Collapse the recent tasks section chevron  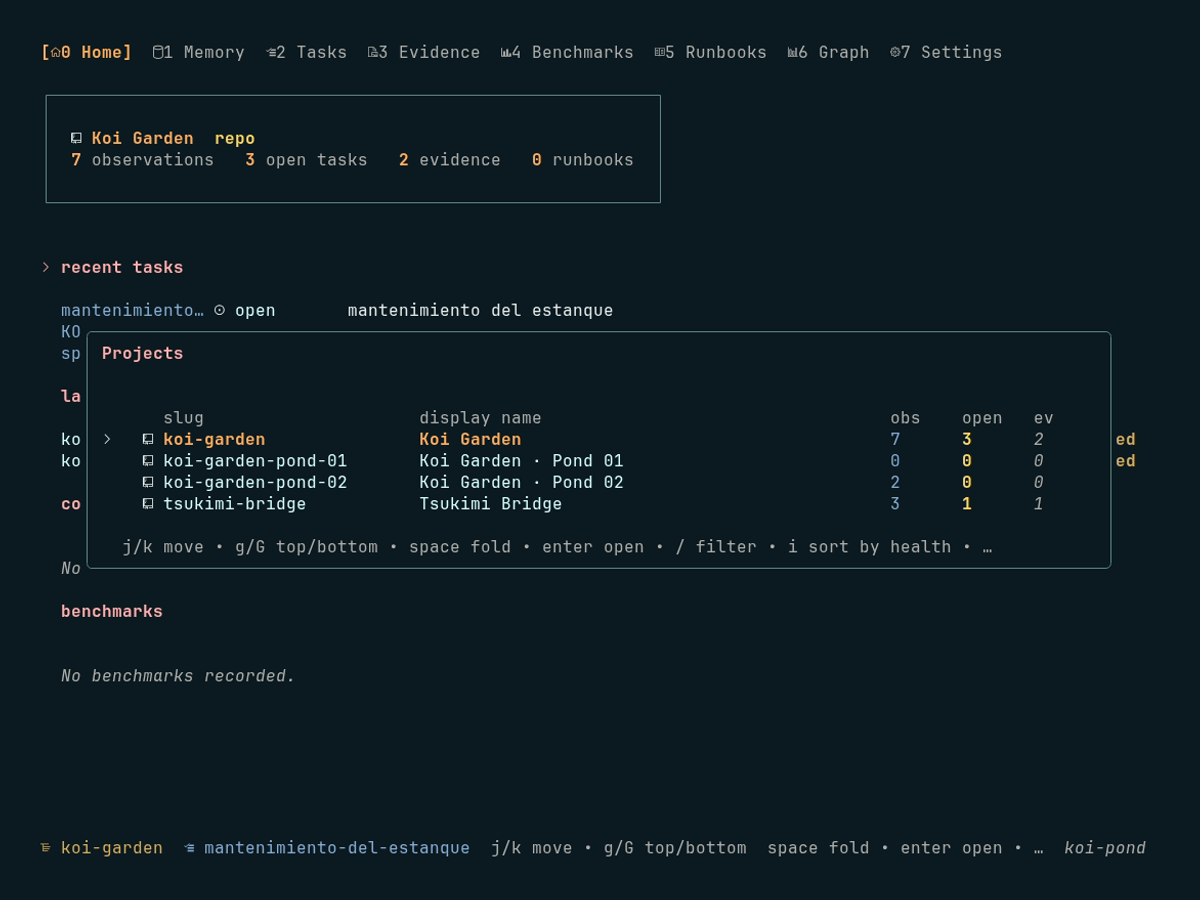[46, 267]
